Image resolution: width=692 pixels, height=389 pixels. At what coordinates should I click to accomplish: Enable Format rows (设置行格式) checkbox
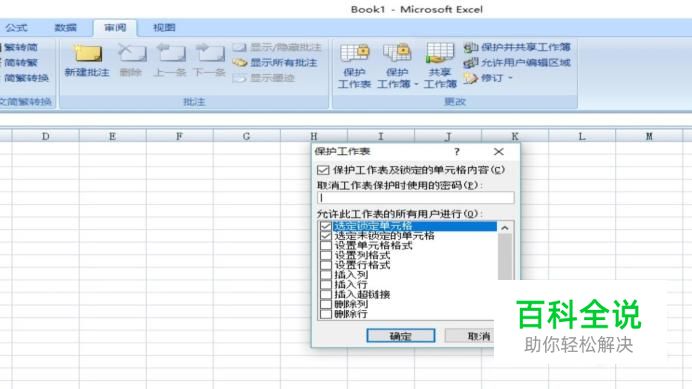tap(326, 265)
